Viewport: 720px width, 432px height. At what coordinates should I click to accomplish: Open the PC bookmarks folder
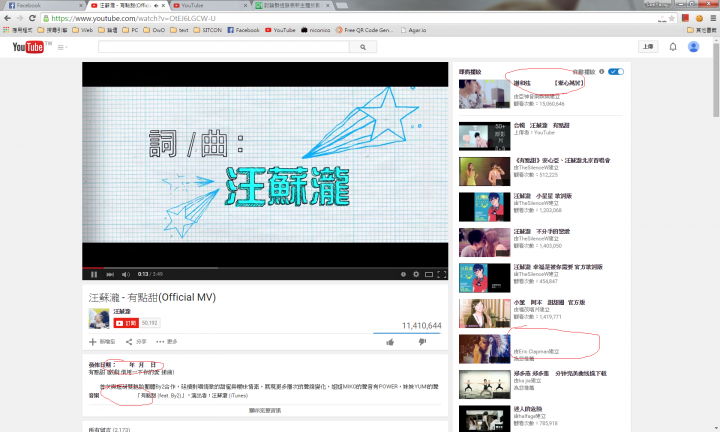coord(130,30)
